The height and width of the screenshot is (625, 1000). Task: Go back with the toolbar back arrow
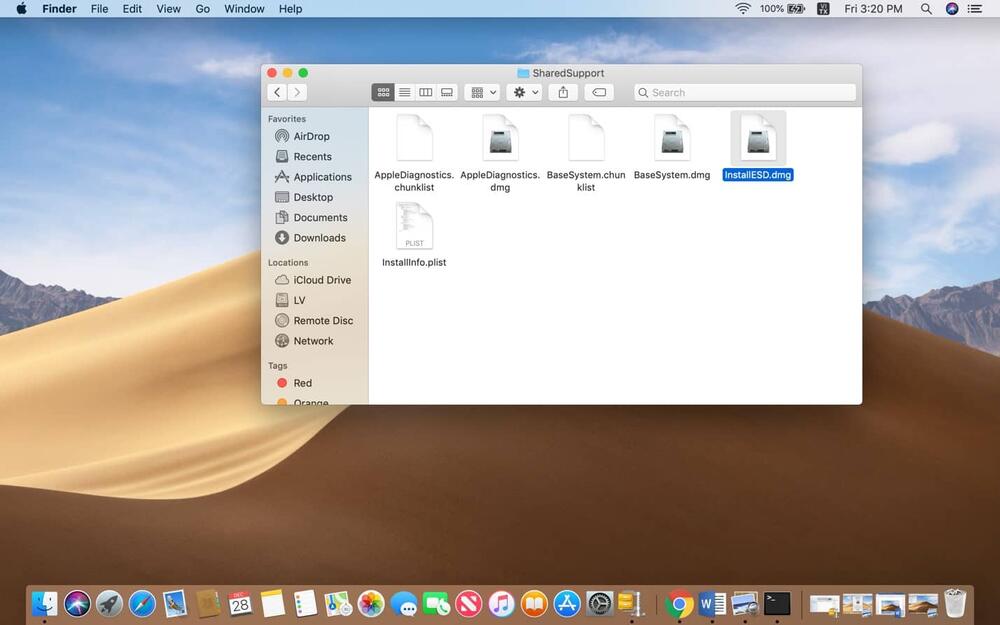pyautogui.click(x=277, y=92)
